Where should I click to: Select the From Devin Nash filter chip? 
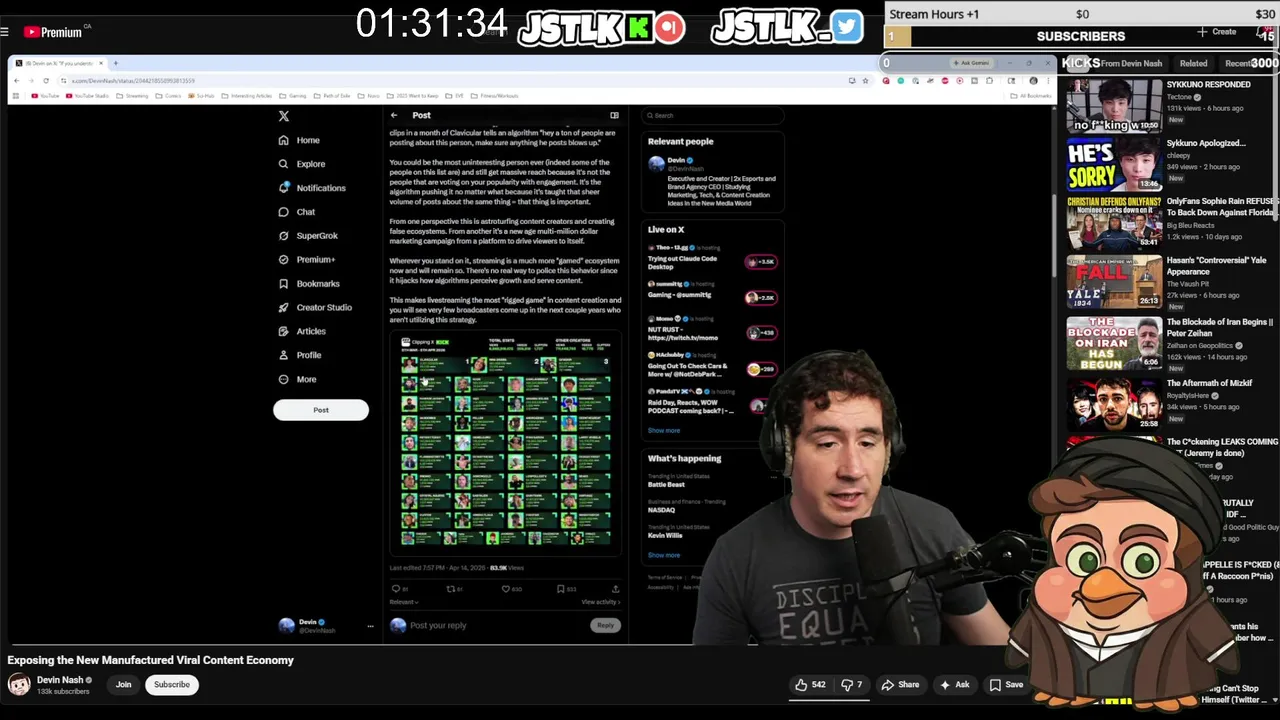click(x=1132, y=63)
